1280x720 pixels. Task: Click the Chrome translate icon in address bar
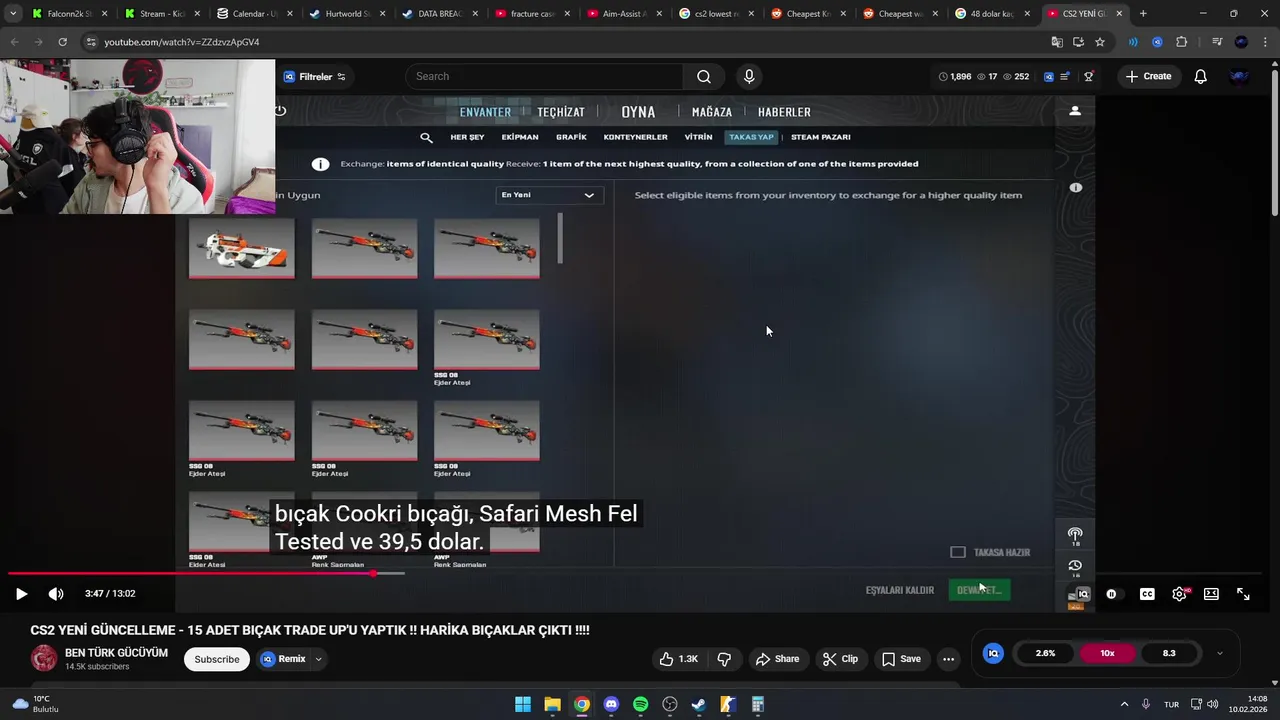coord(1057,42)
